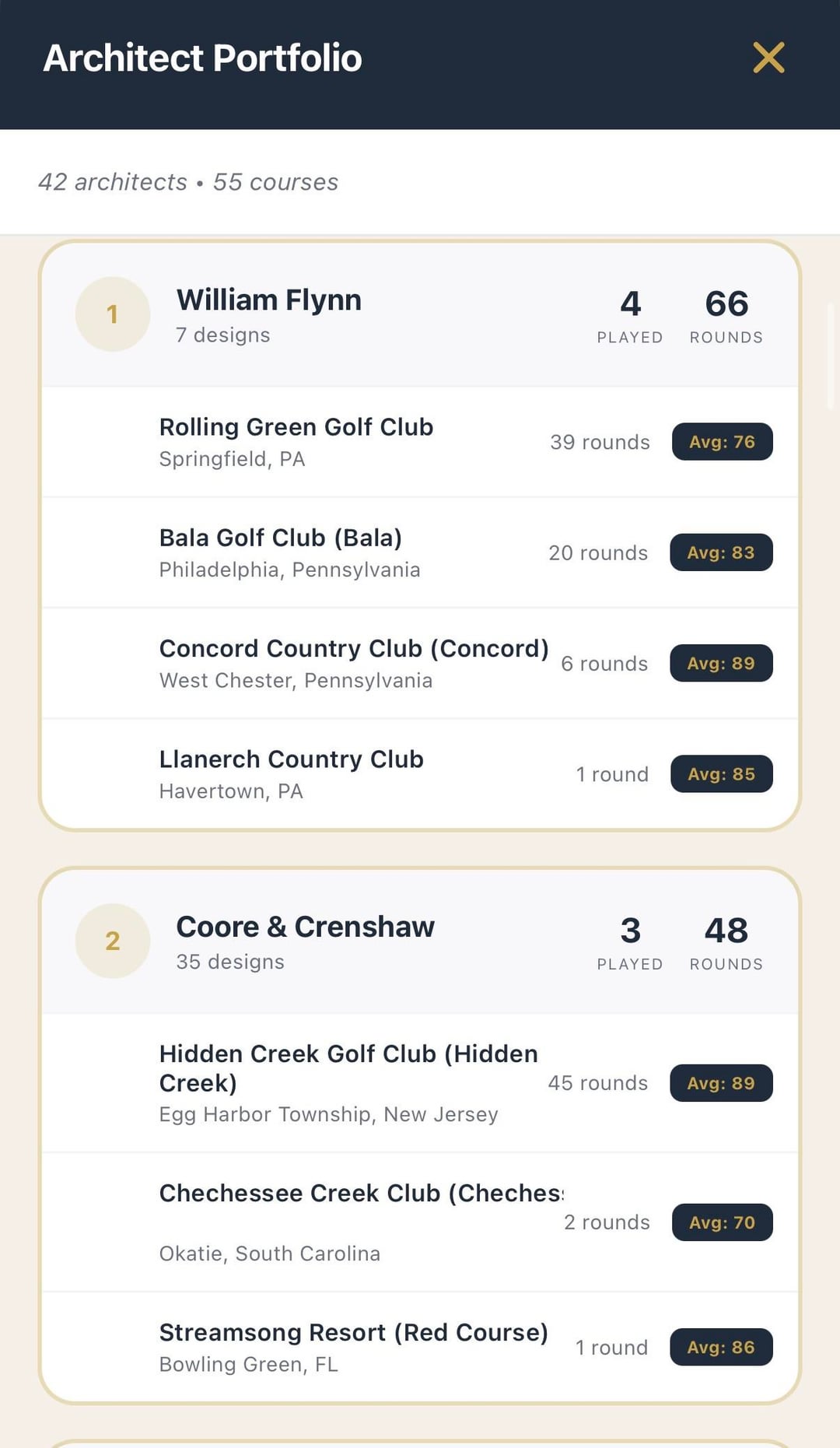
Task: Tap Avg: 85 badge for Llanerch
Action: 721,774
